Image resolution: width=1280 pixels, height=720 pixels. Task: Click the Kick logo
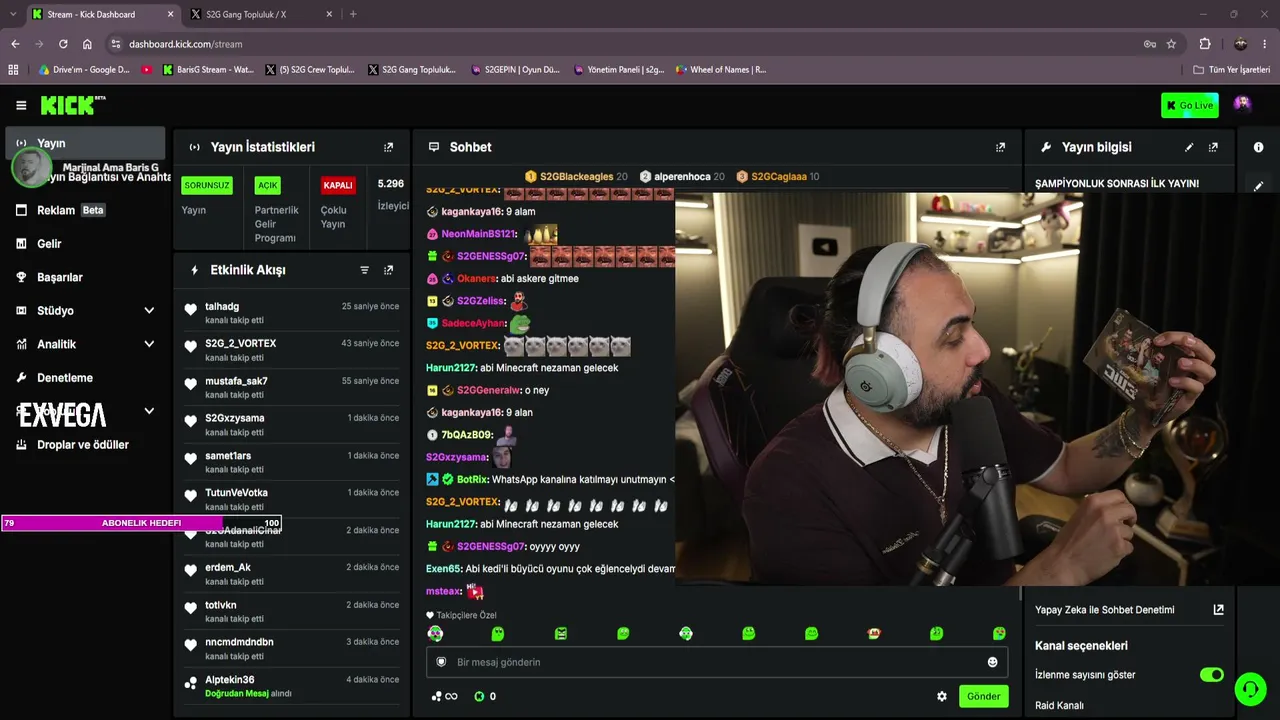pyautogui.click(x=73, y=105)
